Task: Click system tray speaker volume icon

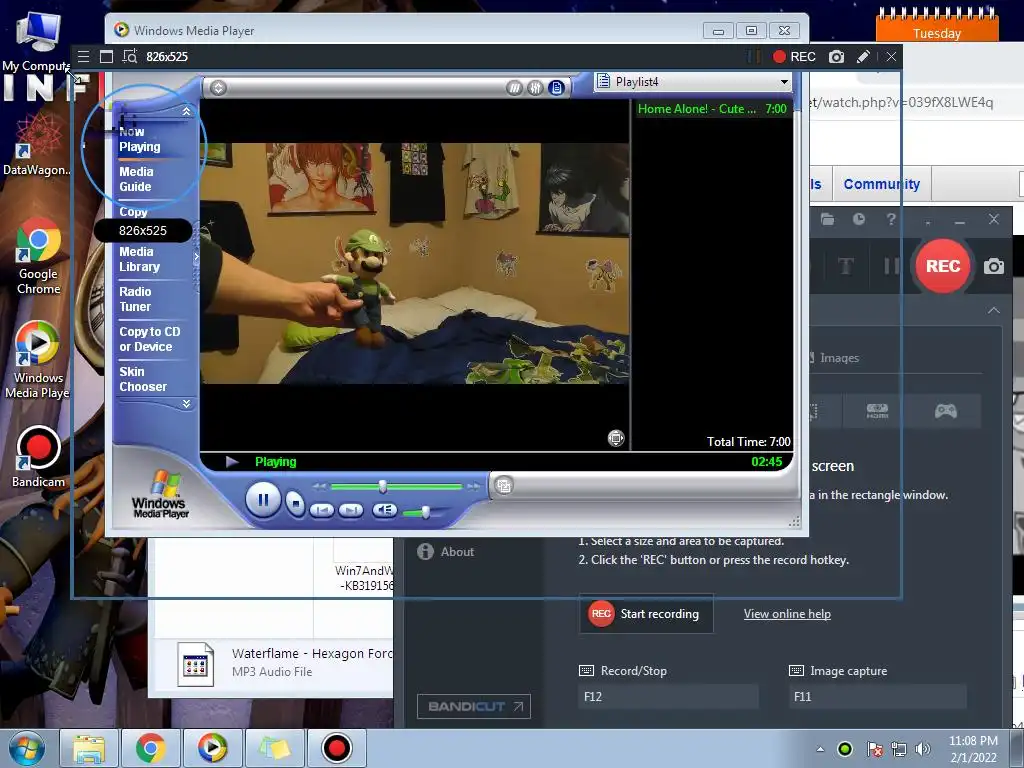Action: tap(923, 749)
